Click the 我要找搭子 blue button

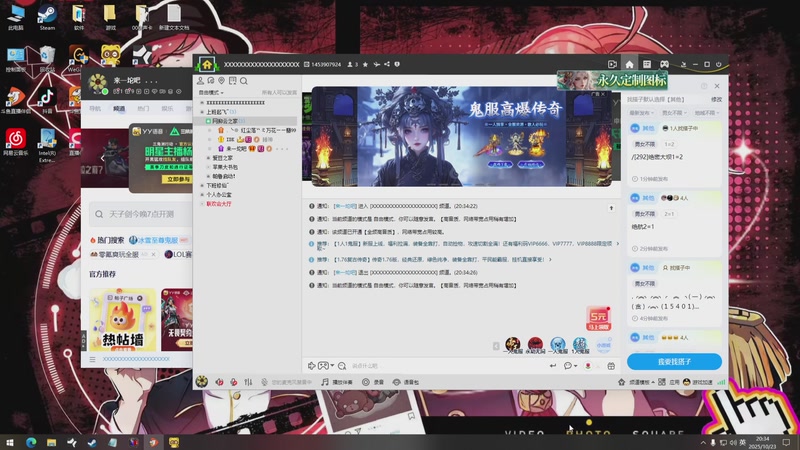click(x=674, y=361)
